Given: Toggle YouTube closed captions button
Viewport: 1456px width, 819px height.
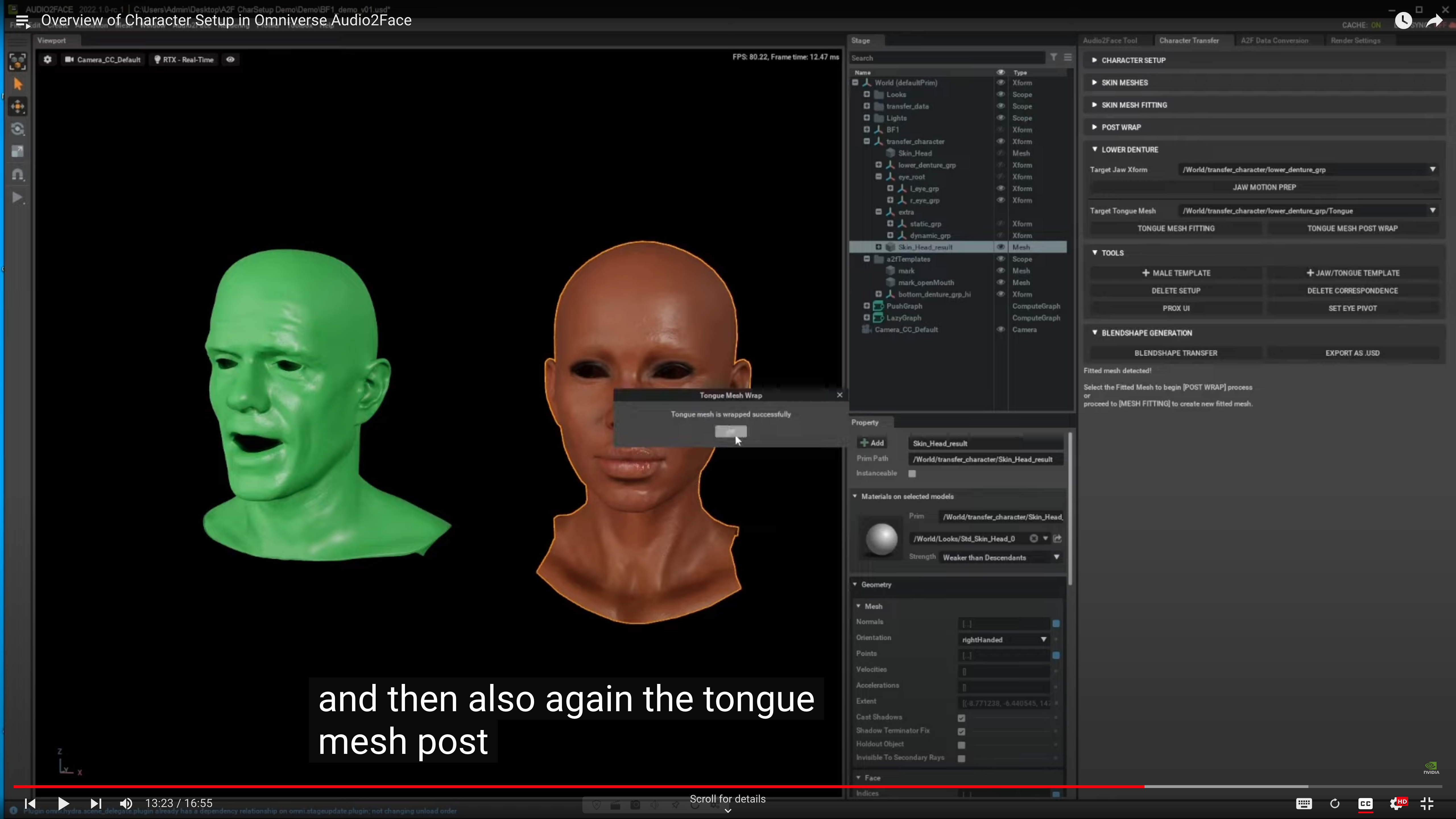Looking at the screenshot, I should pyautogui.click(x=1365, y=803).
